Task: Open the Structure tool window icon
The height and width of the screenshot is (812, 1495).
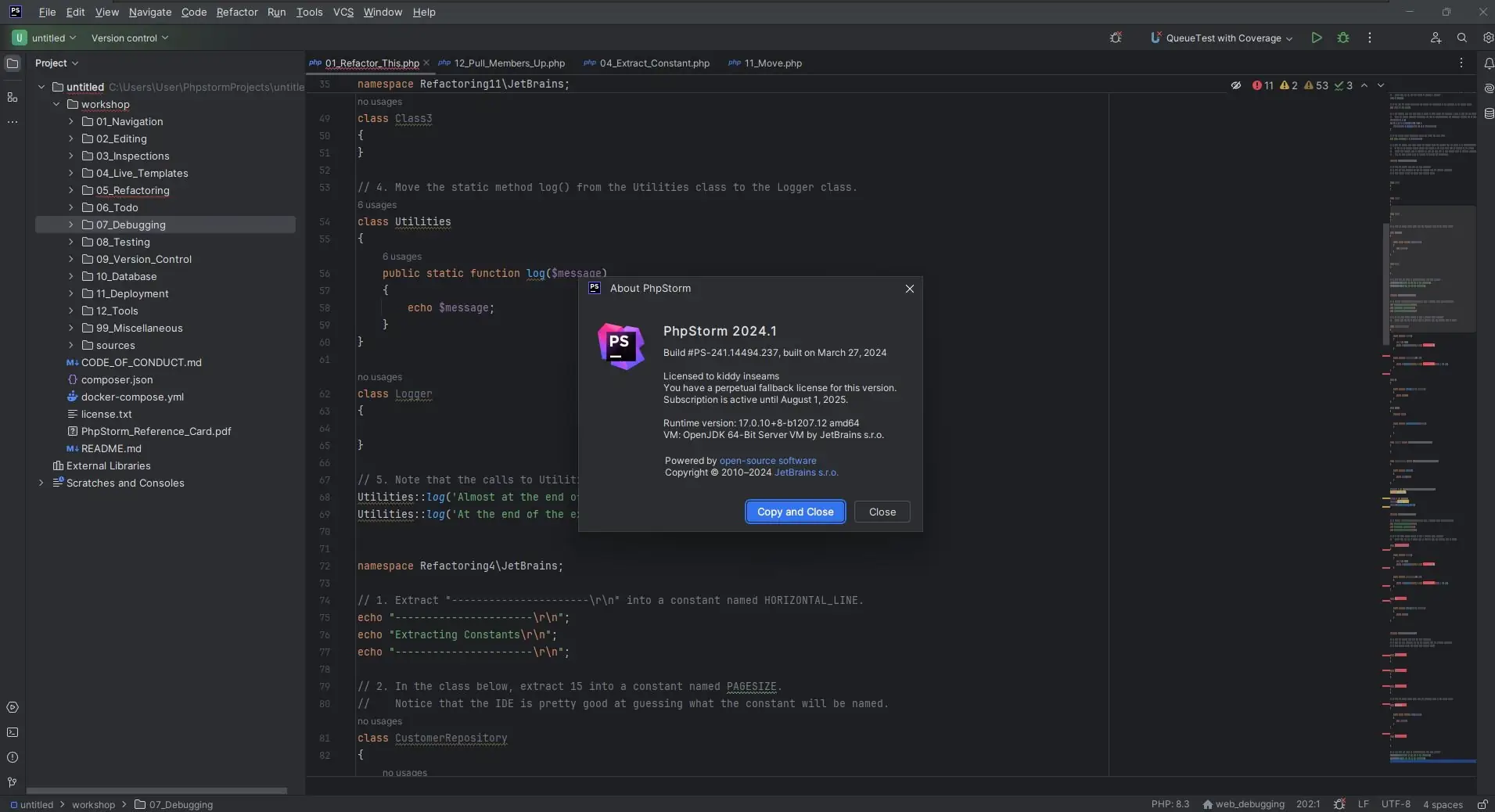Action: click(12, 97)
